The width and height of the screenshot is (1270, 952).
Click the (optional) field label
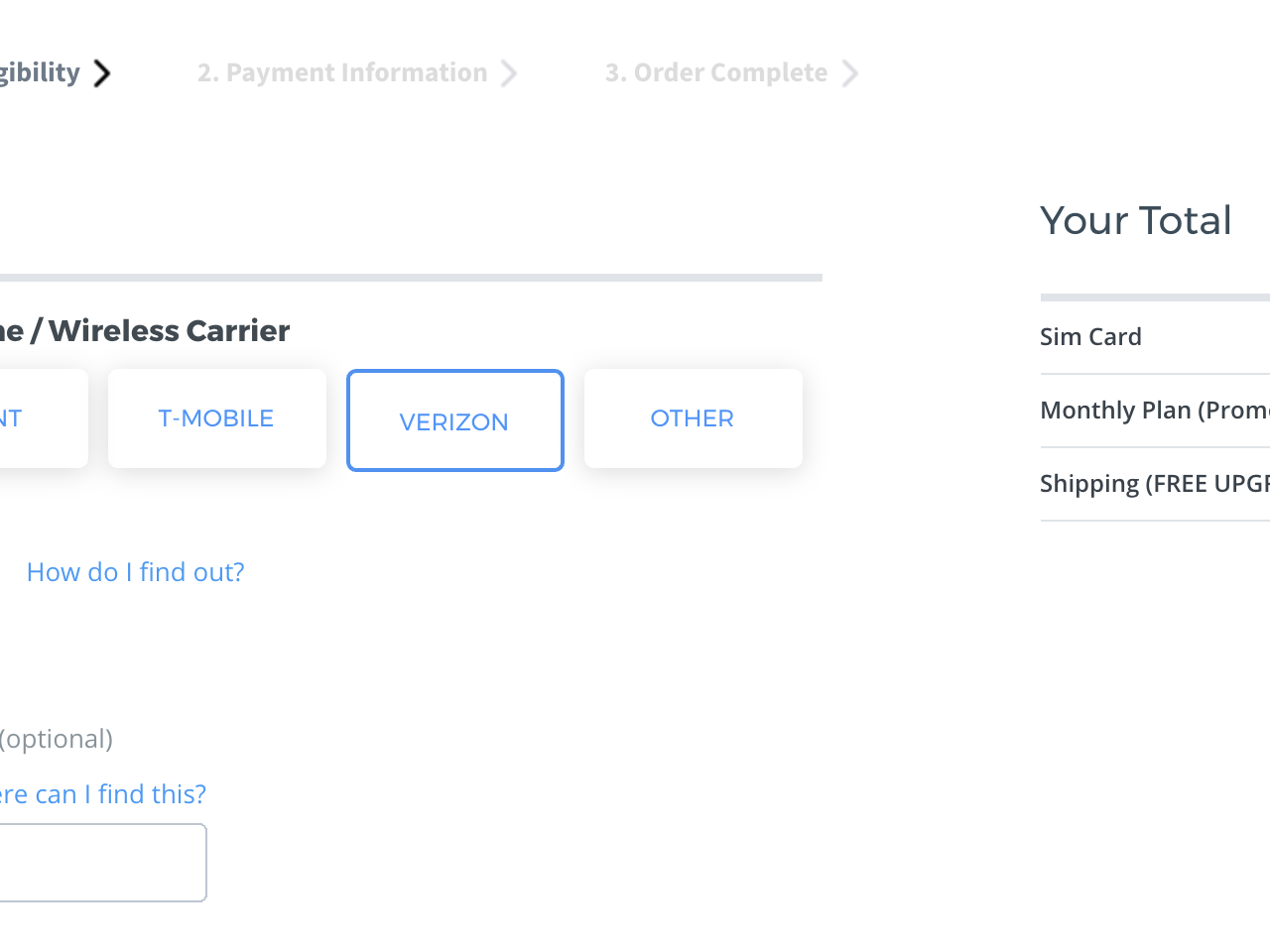(x=57, y=739)
